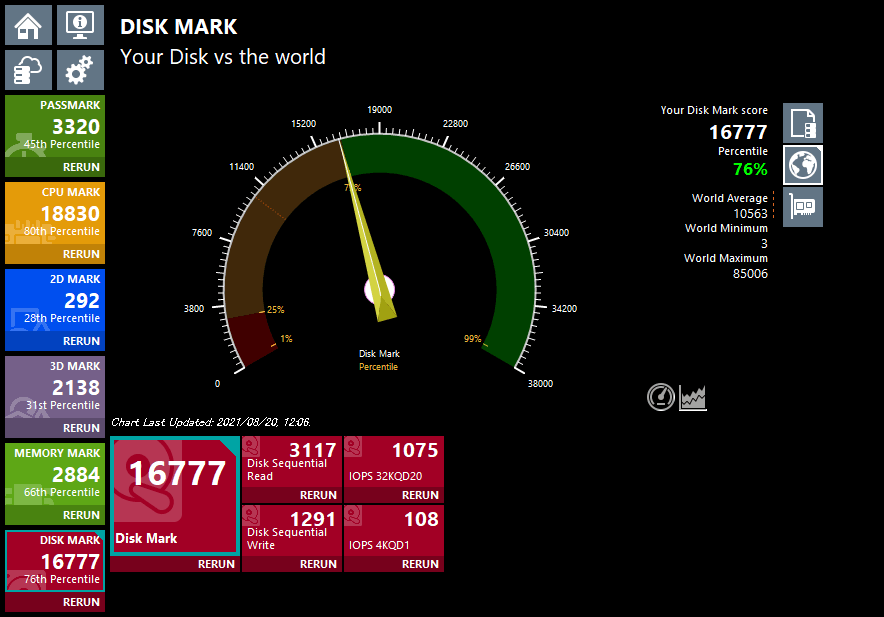The image size is (884, 617).
Task: Open the settings gears icon
Action: click(80, 70)
